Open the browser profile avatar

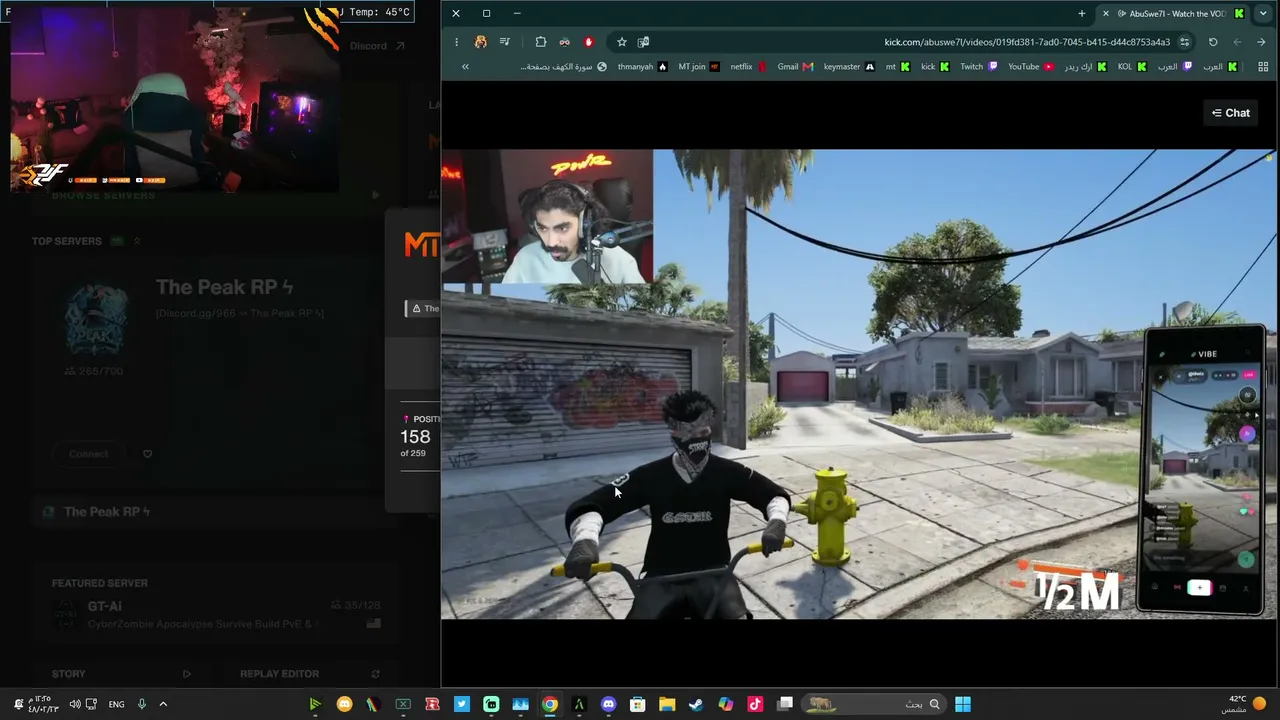tap(481, 42)
